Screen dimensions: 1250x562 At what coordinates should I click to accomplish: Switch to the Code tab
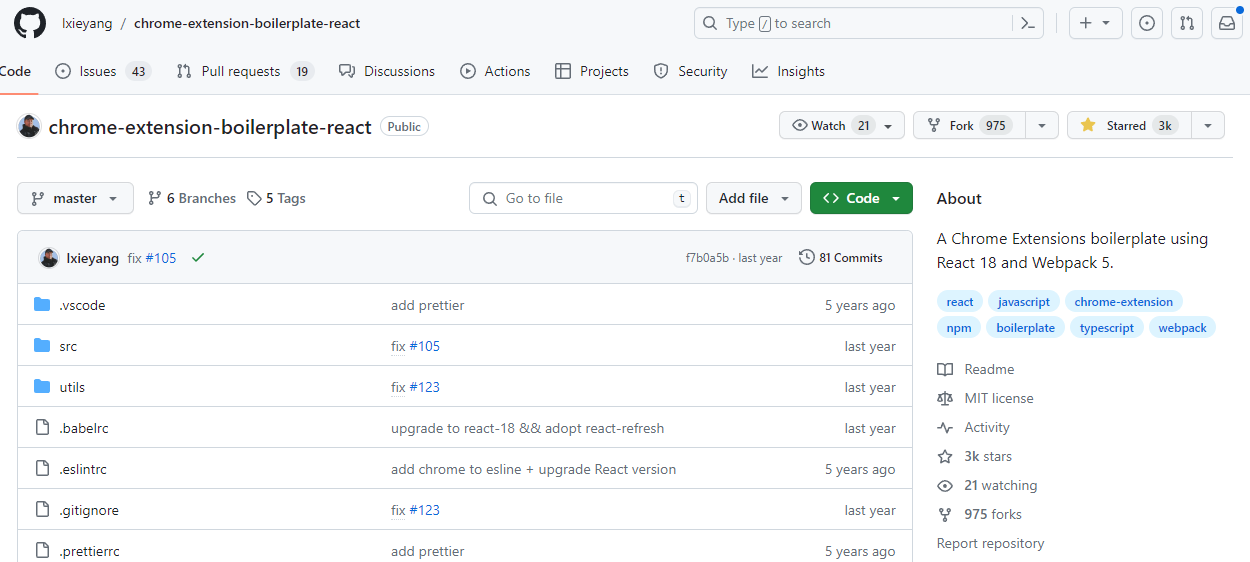pyautogui.click(x=16, y=72)
